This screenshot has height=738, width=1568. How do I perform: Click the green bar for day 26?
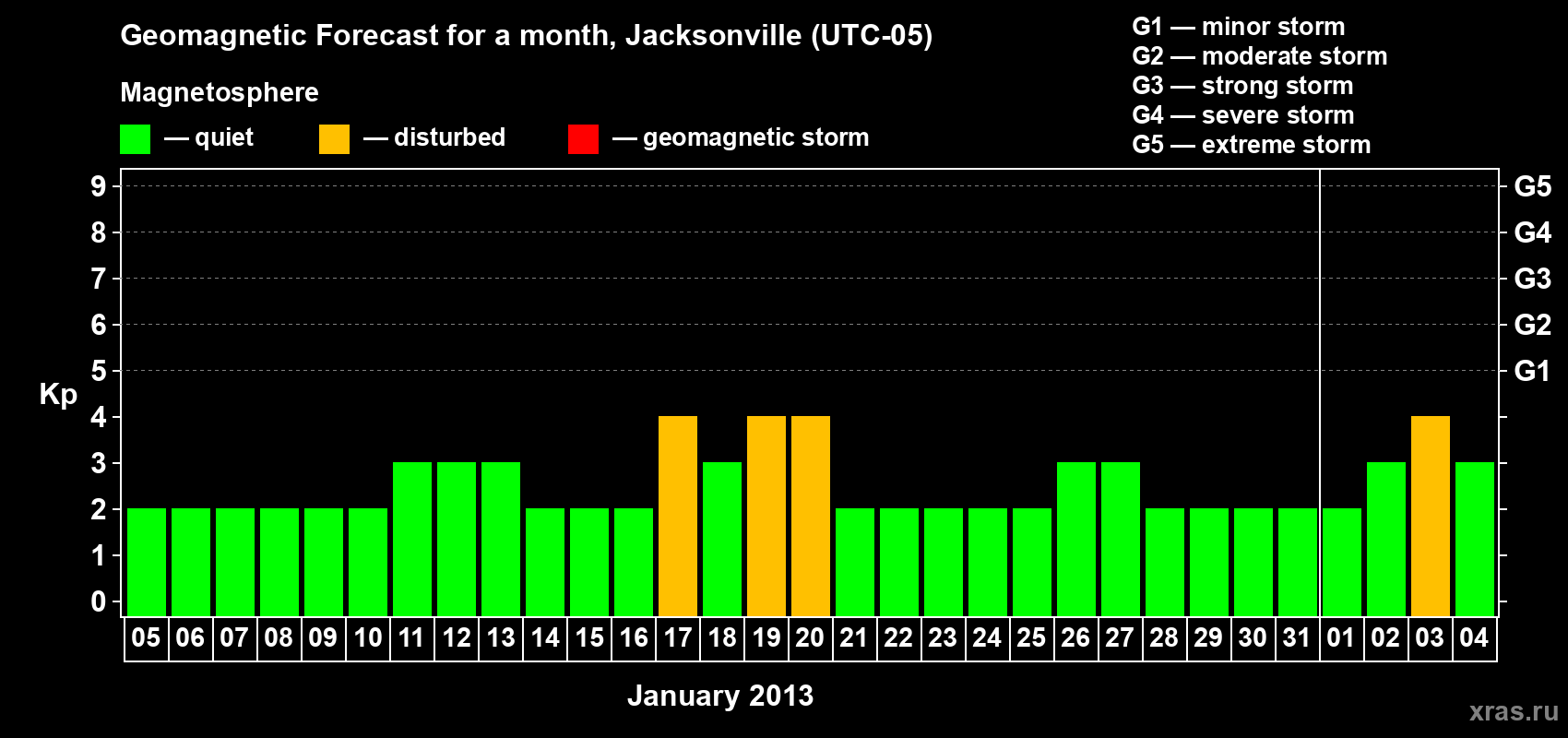tap(1076, 539)
